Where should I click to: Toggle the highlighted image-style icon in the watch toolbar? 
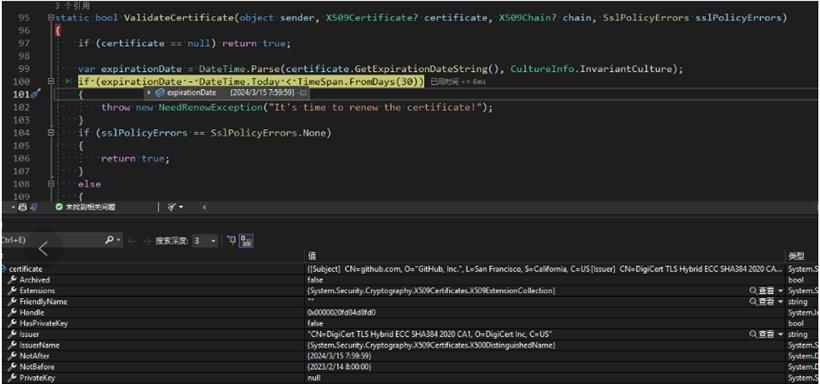click(246, 241)
